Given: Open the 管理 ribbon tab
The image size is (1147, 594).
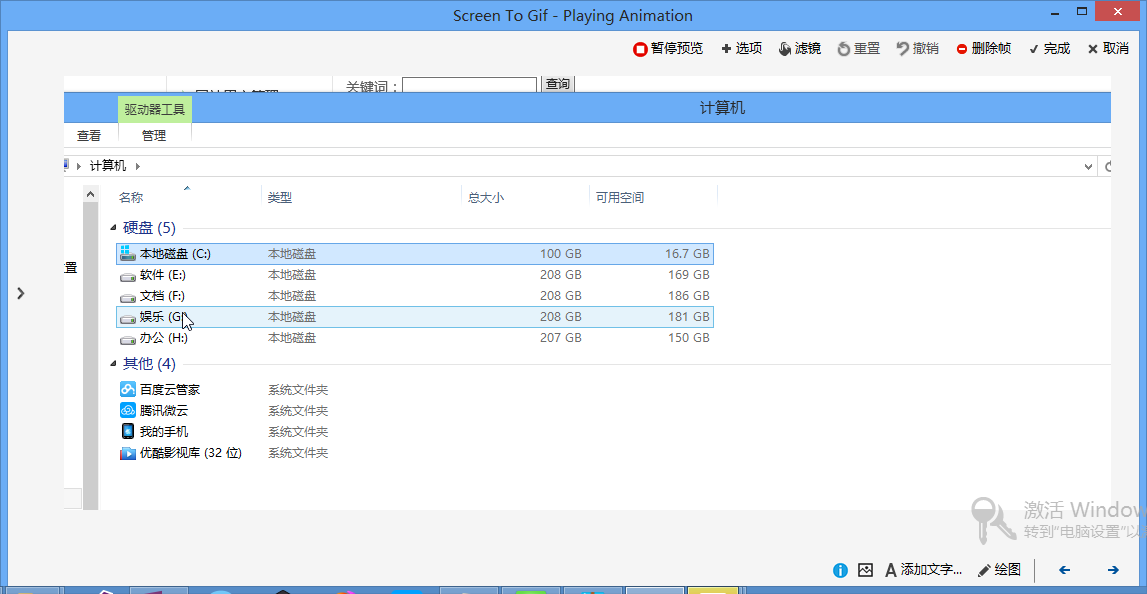Looking at the screenshot, I should pos(154,135).
